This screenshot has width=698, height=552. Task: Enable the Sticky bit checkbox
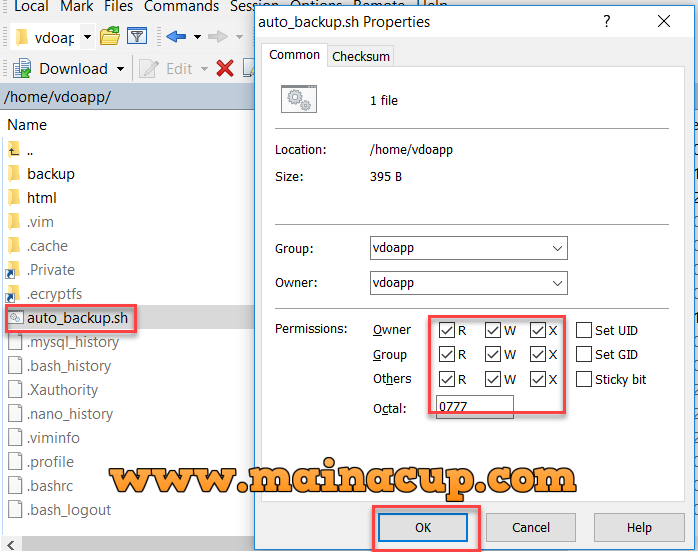pos(584,379)
